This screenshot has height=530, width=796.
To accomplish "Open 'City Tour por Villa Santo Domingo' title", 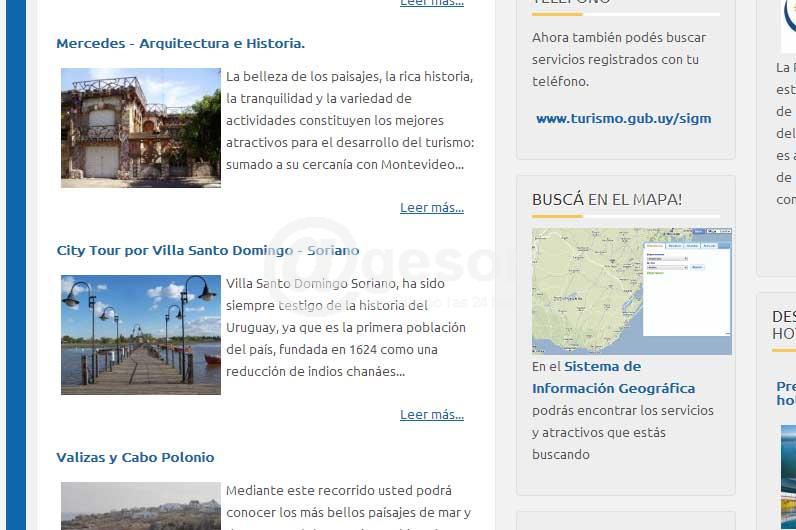I will click(x=207, y=251).
